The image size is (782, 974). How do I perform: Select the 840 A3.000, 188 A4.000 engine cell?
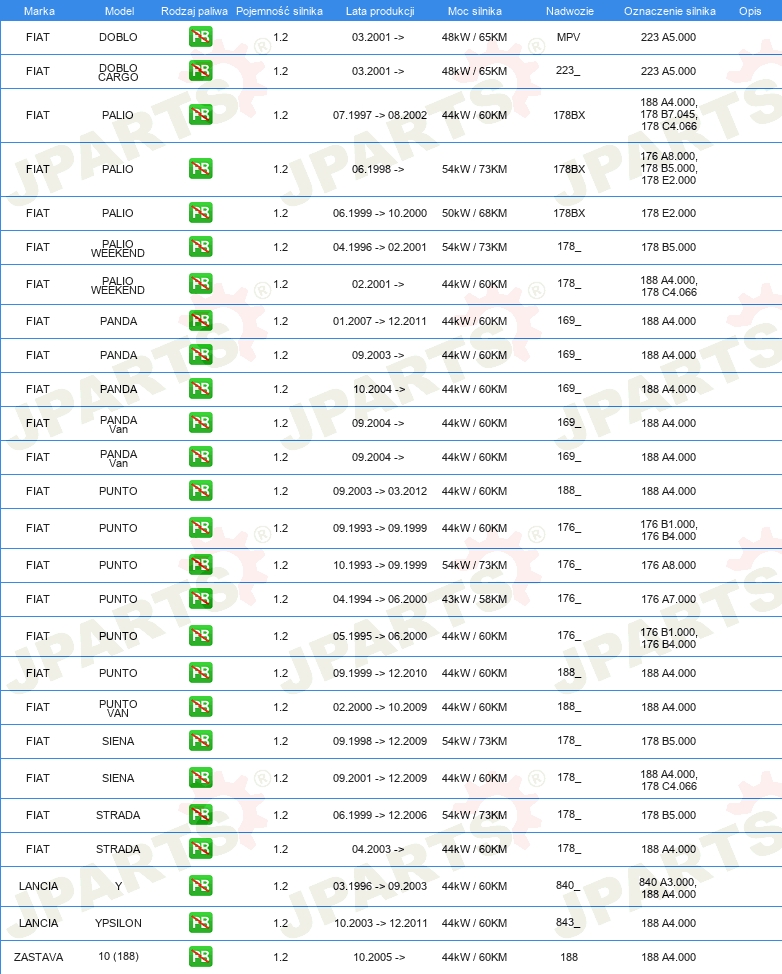pos(668,888)
